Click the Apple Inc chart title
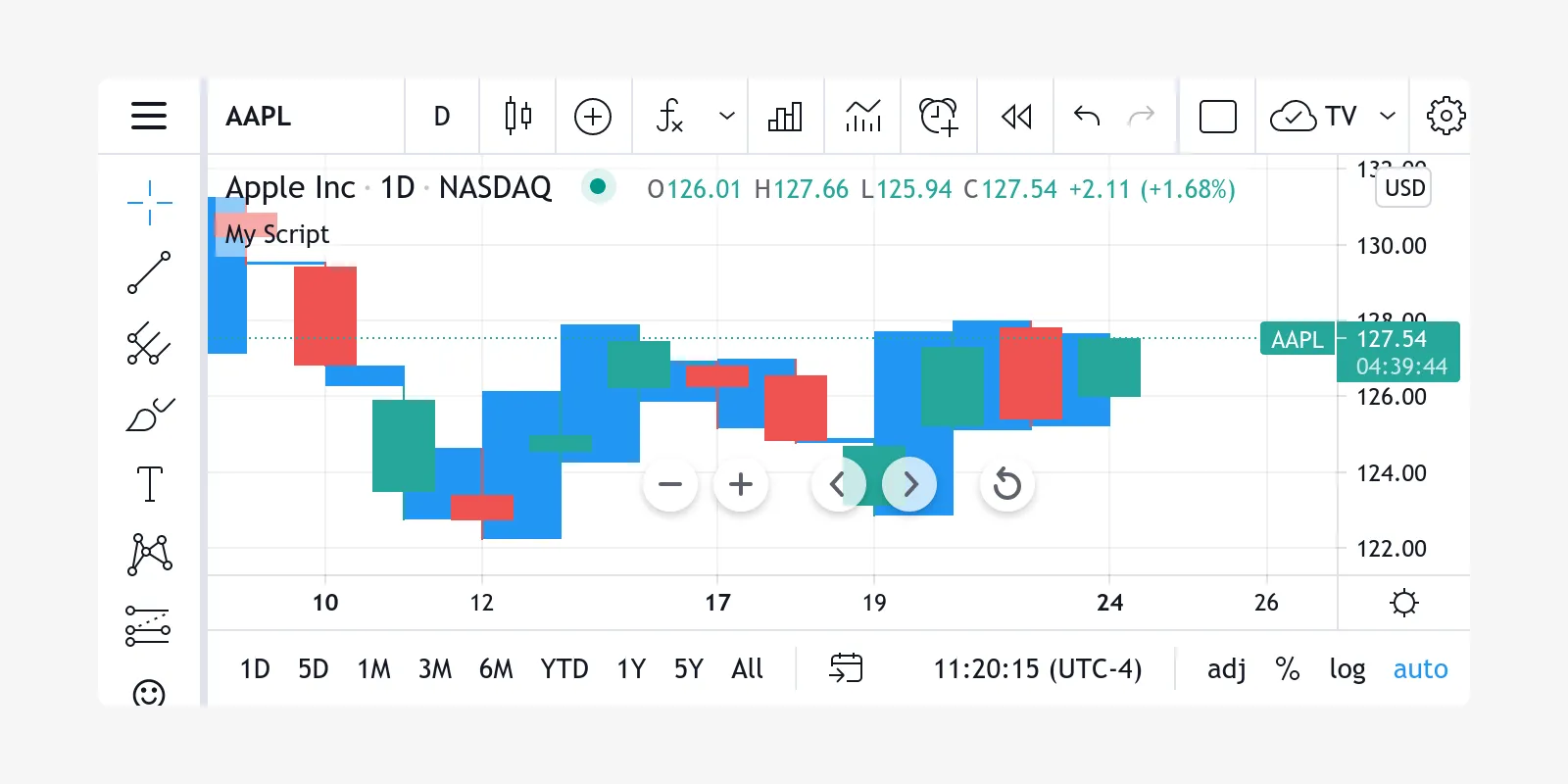This screenshot has height=784, width=1568. (x=290, y=187)
